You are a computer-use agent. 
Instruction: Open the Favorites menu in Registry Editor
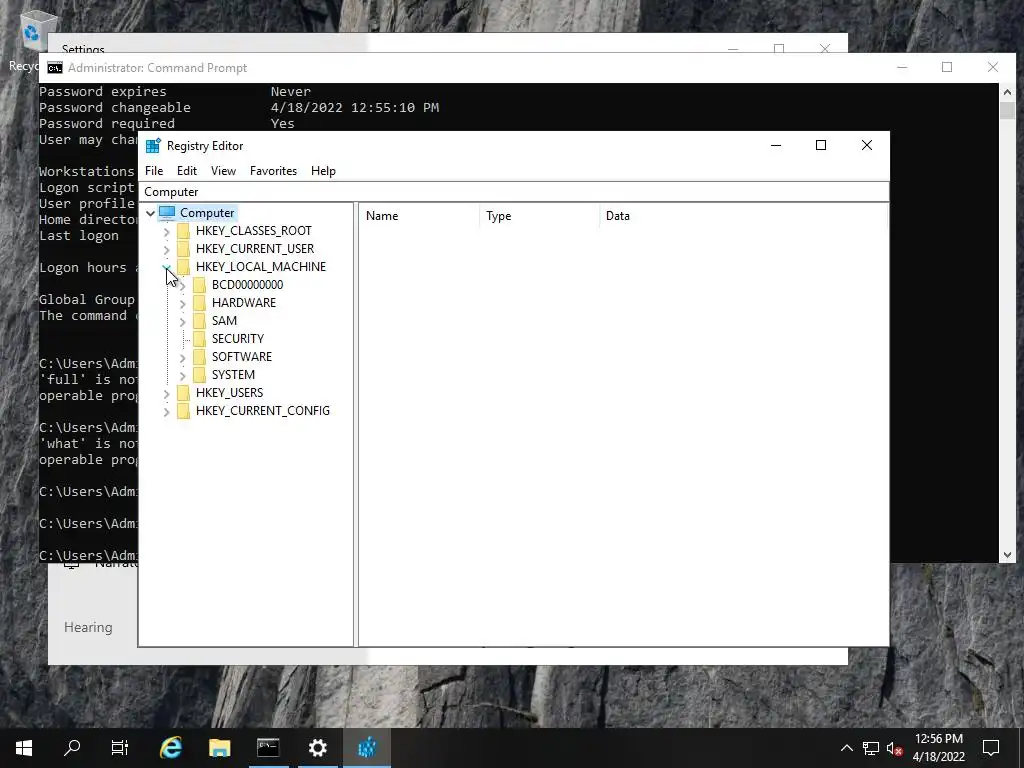pos(273,170)
